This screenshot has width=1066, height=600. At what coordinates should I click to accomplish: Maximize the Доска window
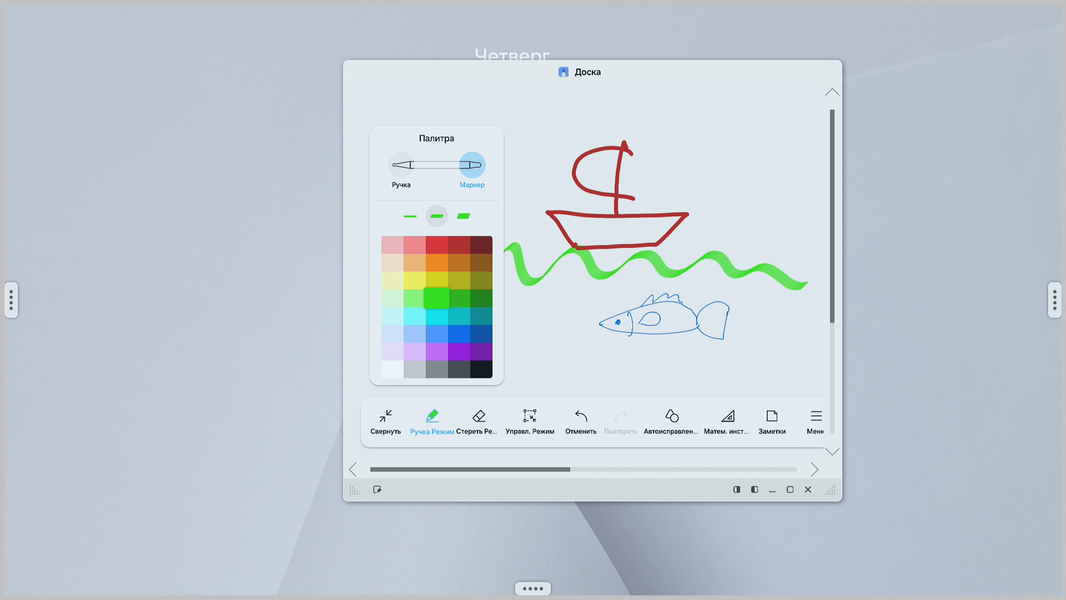pyautogui.click(x=790, y=489)
